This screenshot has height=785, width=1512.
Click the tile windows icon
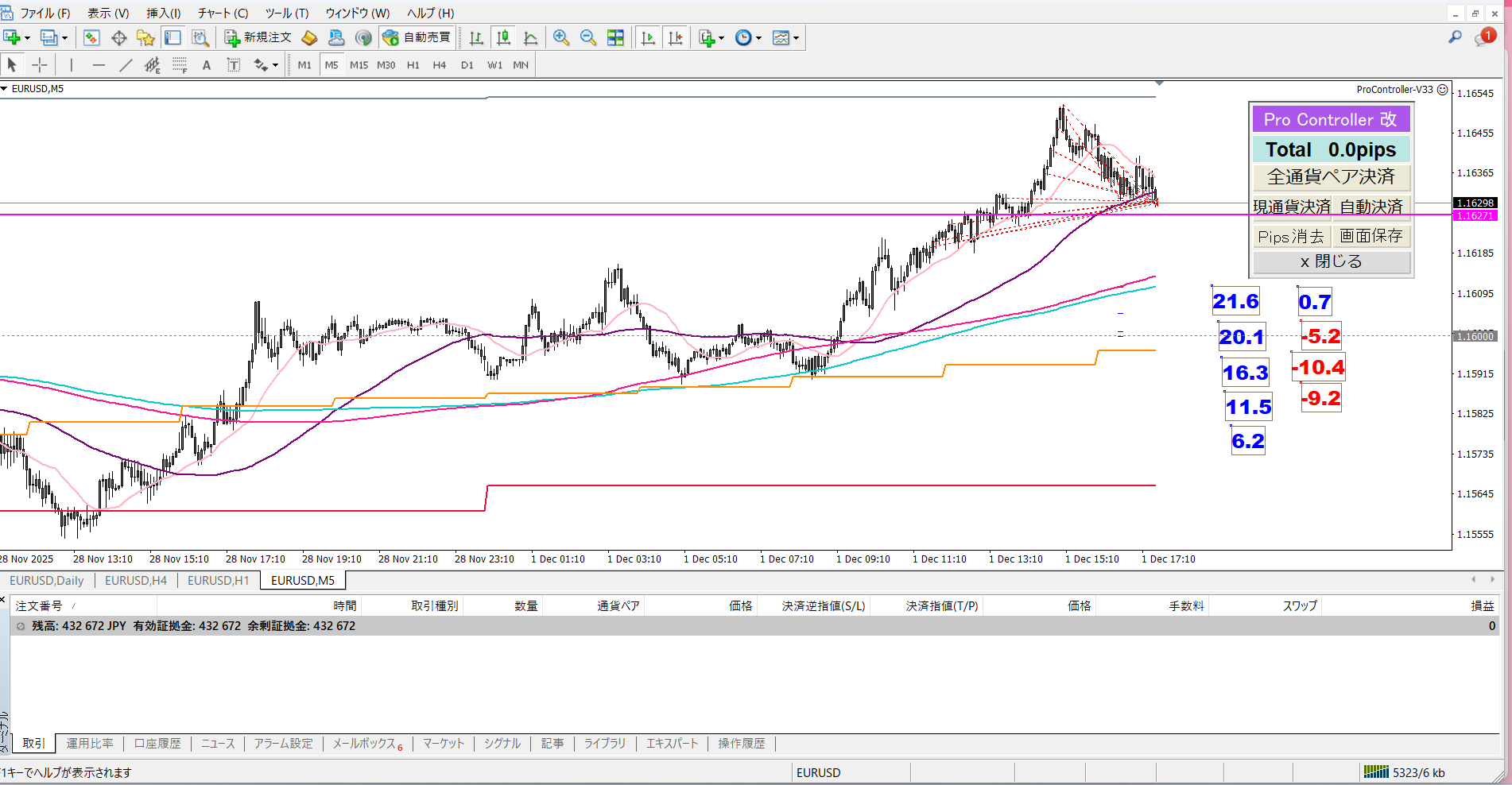tap(615, 37)
